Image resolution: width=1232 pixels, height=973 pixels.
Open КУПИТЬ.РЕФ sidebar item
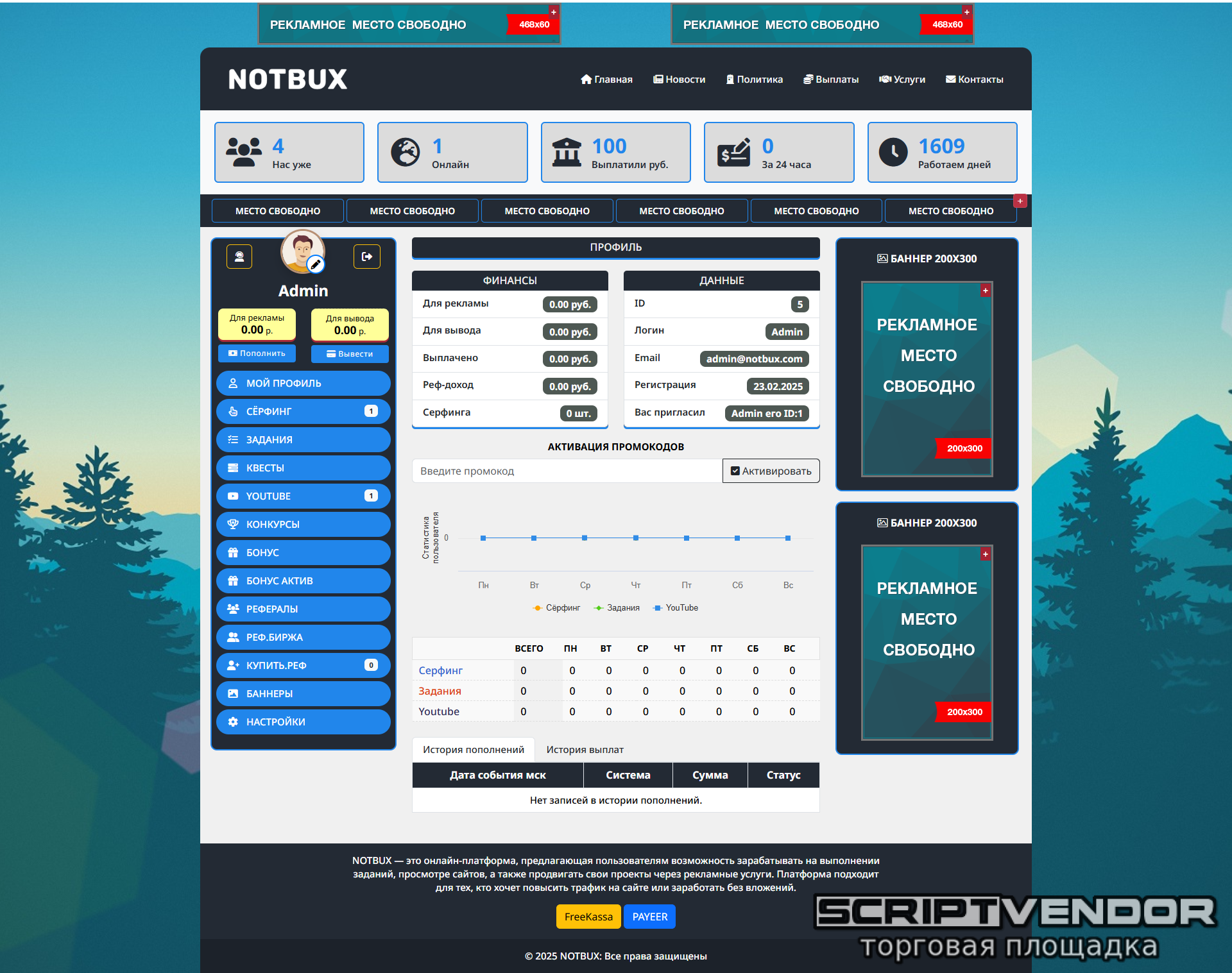pos(304,666)
